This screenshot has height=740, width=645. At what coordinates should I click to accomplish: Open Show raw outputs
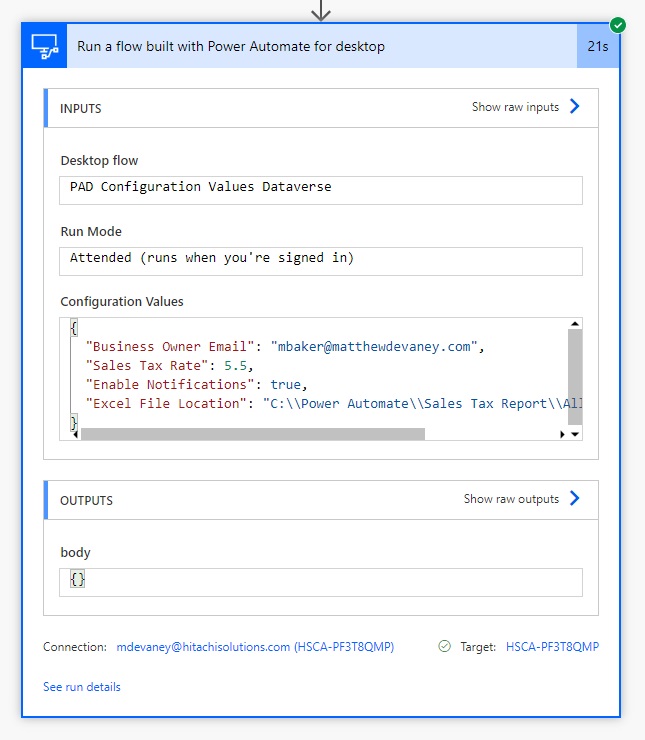511,499
